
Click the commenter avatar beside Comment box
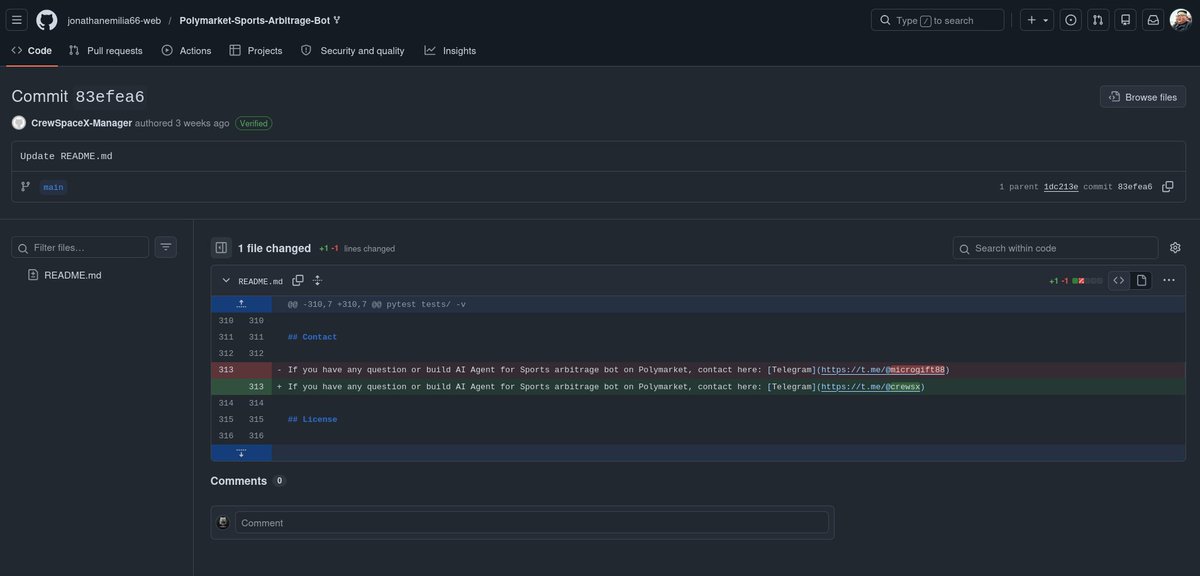click(223, 522)
